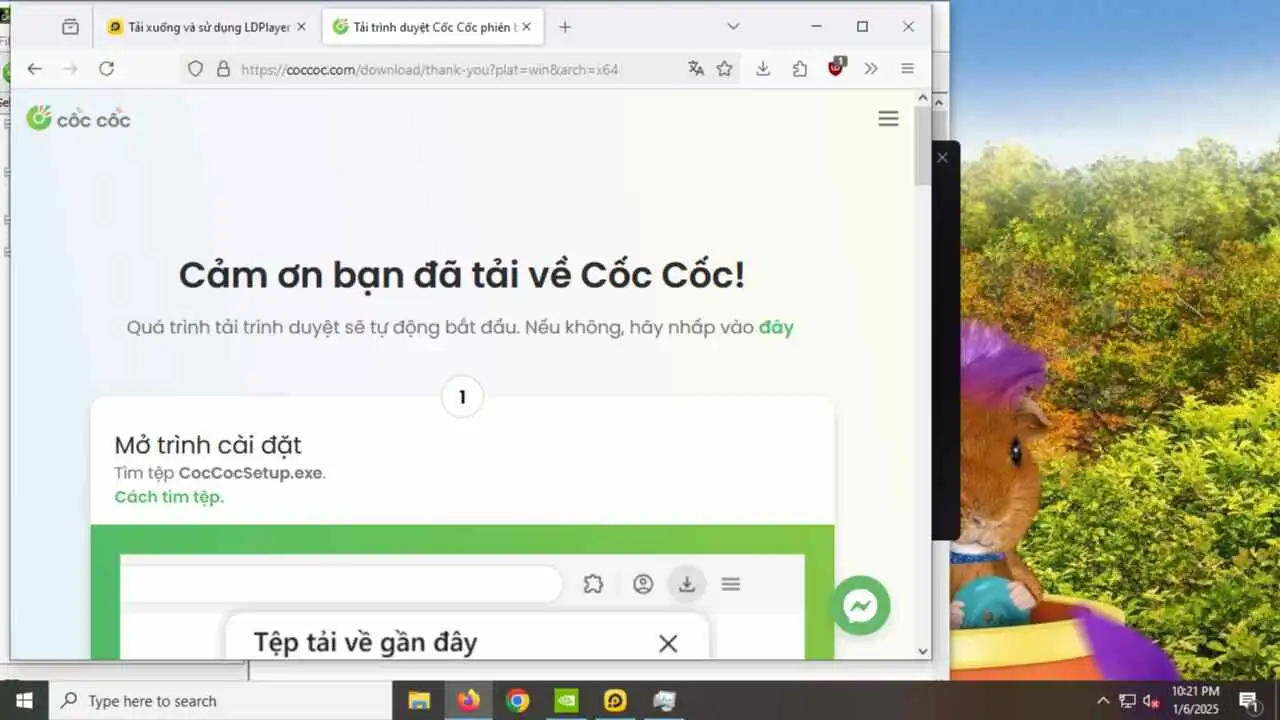Viewport: 1280px width, 720px height.
Task: Open the Firefox application menu
Action: click(x=908, y=69)
